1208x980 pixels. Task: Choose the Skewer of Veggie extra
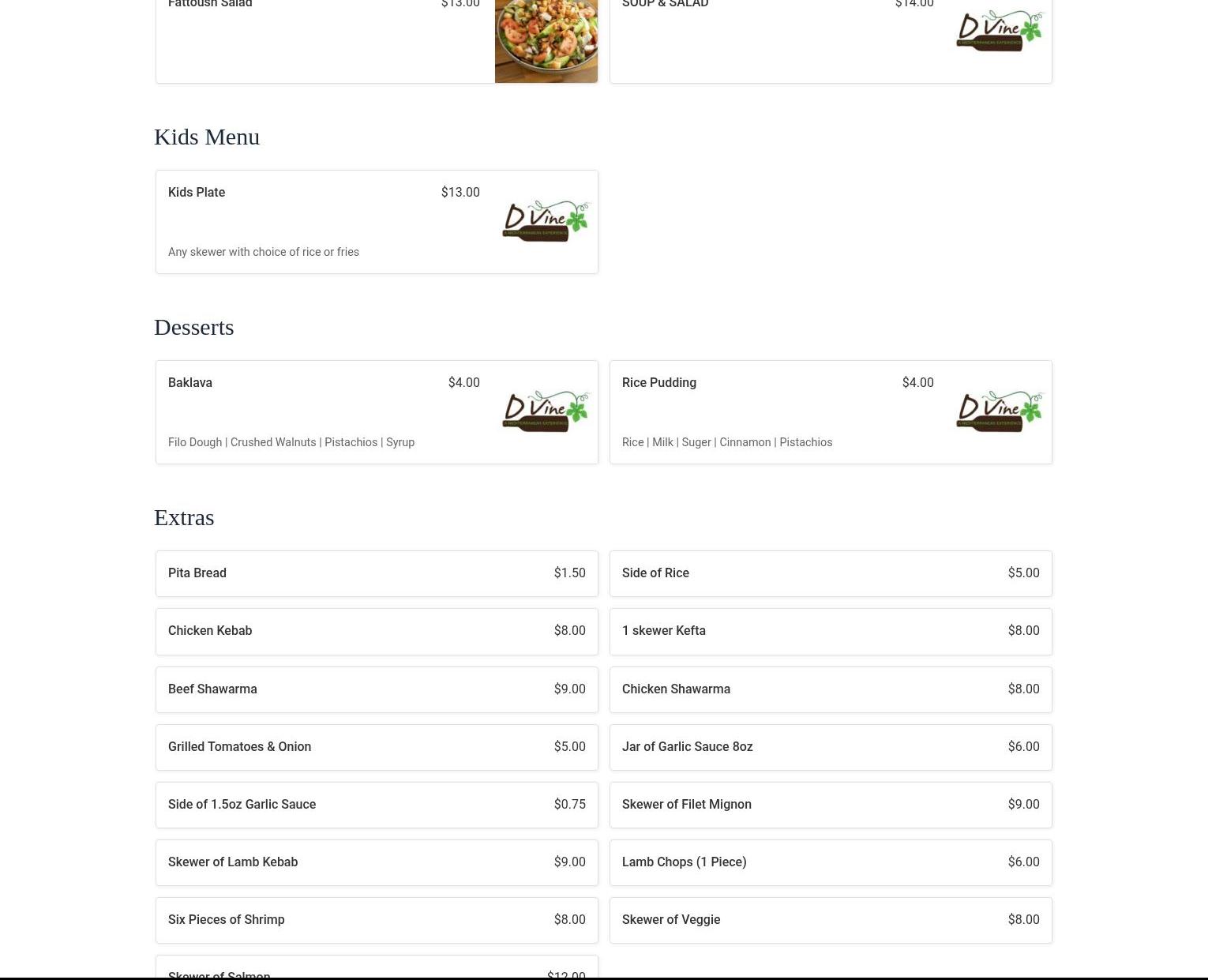(831, 920)
